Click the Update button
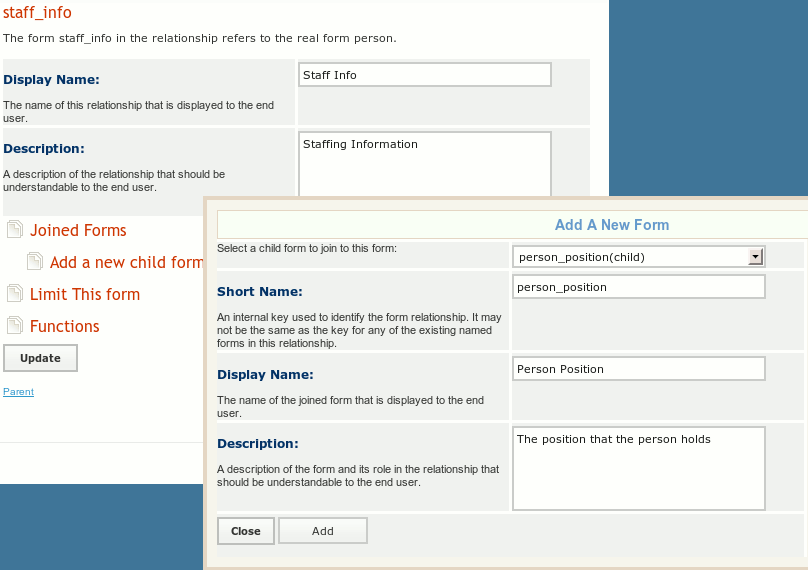This screenshot has height=570, width=808. (40, 358)
